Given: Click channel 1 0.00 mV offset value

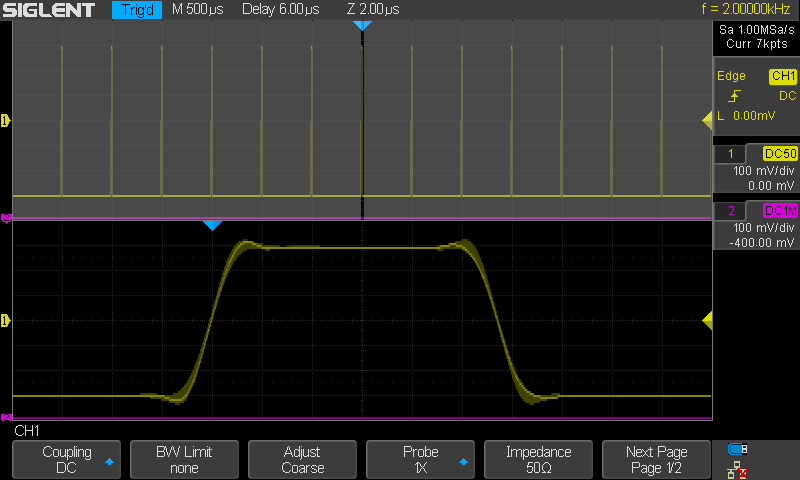Looking at the screenshot, I should pos(771,186).
